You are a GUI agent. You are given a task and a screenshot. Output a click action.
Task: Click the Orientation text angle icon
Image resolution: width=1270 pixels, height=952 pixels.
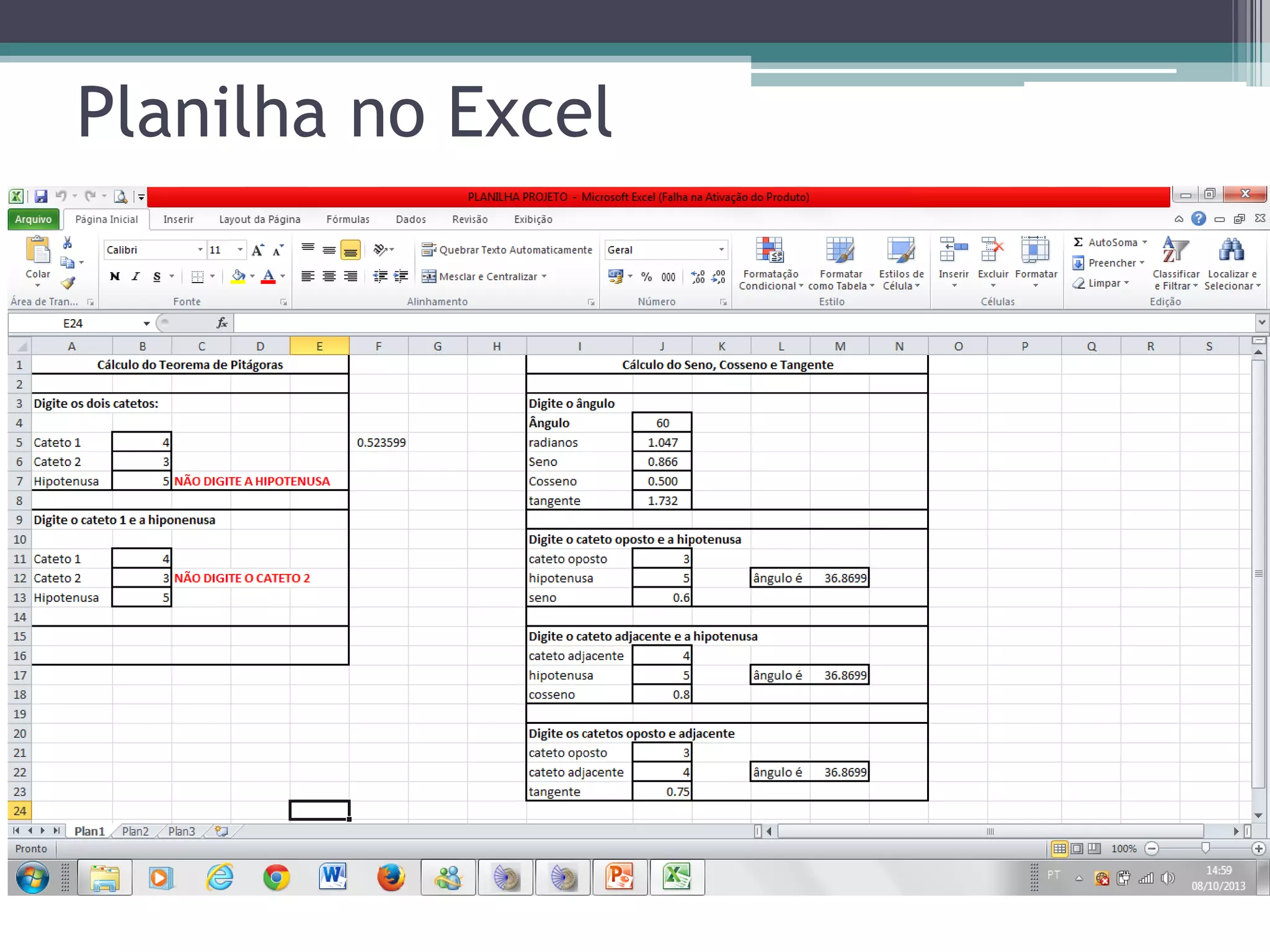(380, 250)
